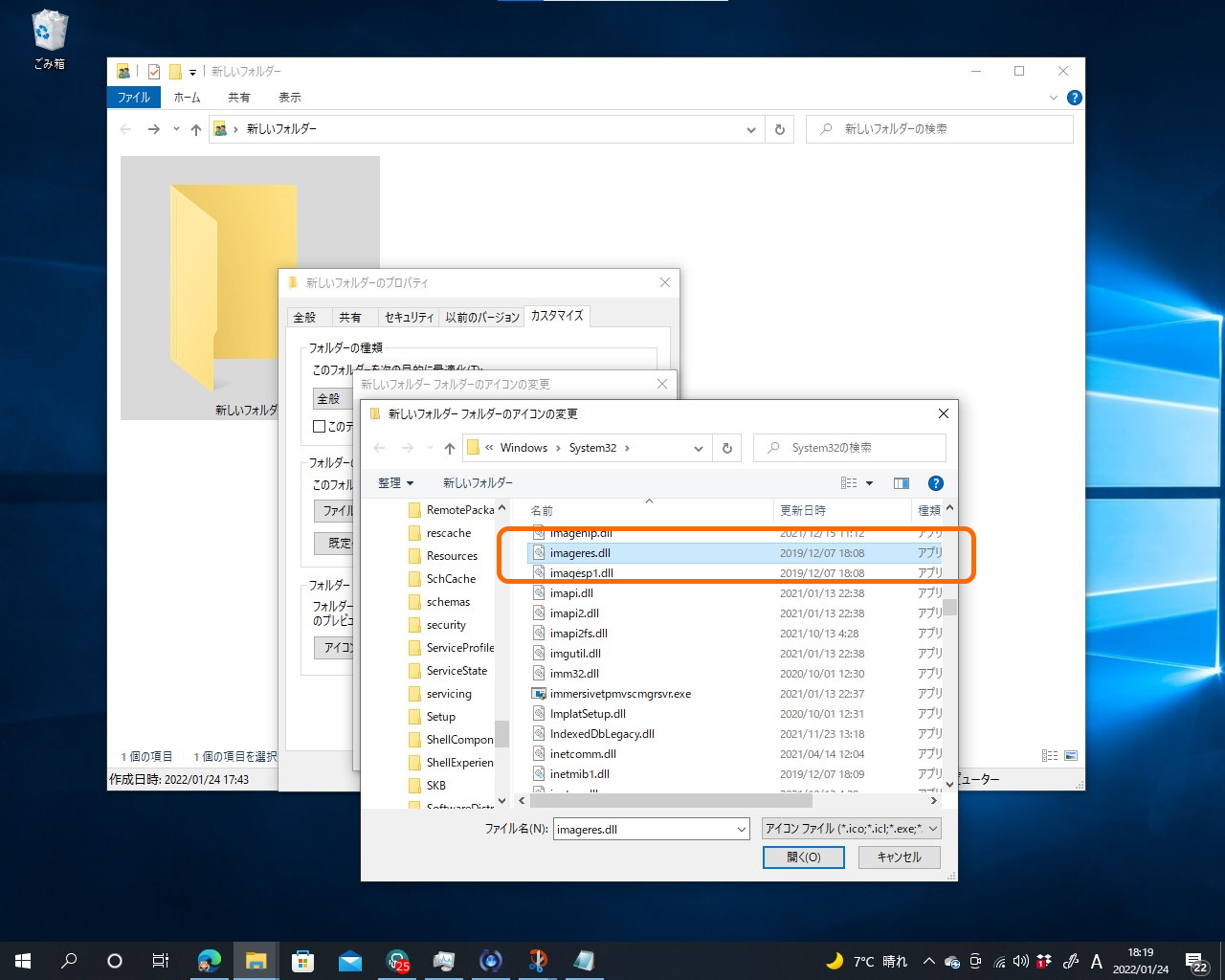Viewport: 1225px width, 980px height.
Task: Open Microsoft Store from the taskbar
Action: (302, 960)
